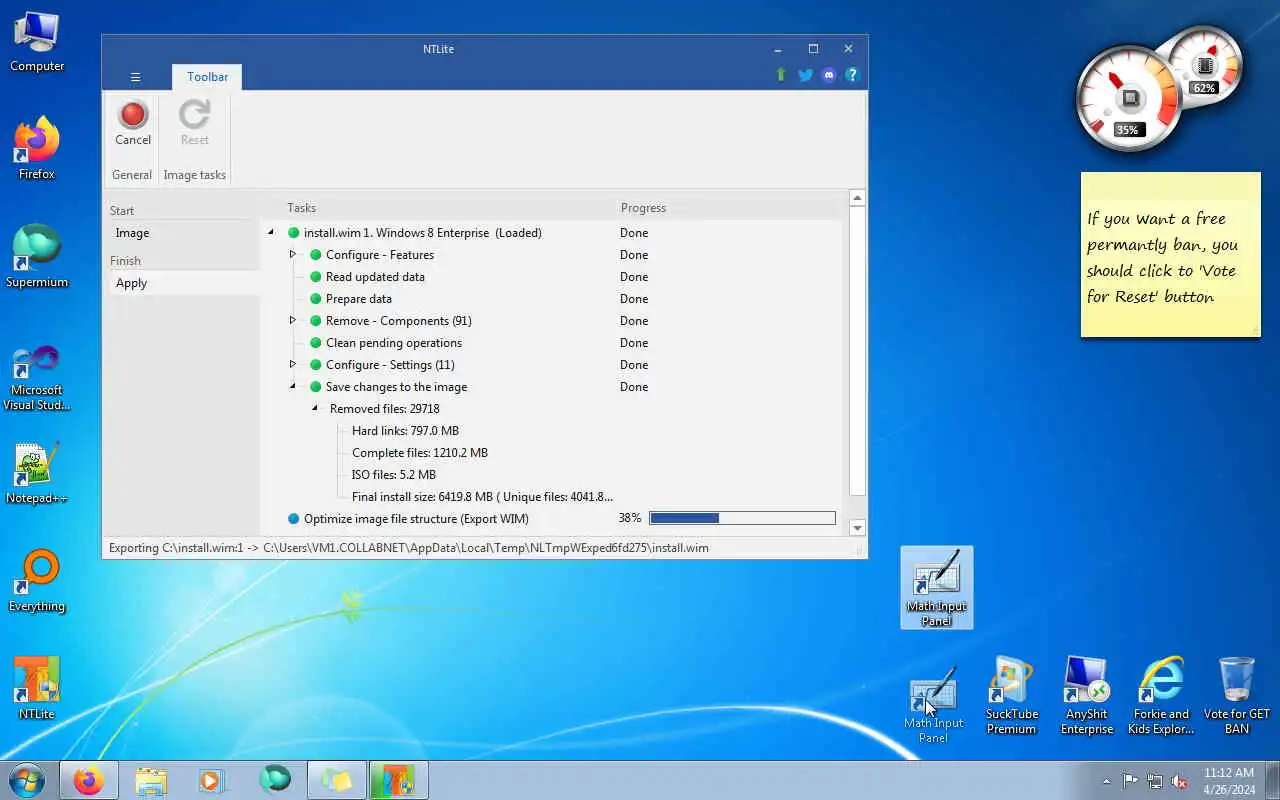Click the green status dot of Read updated data
Viewport: 1280px width, 800px height.
(316, 277)
